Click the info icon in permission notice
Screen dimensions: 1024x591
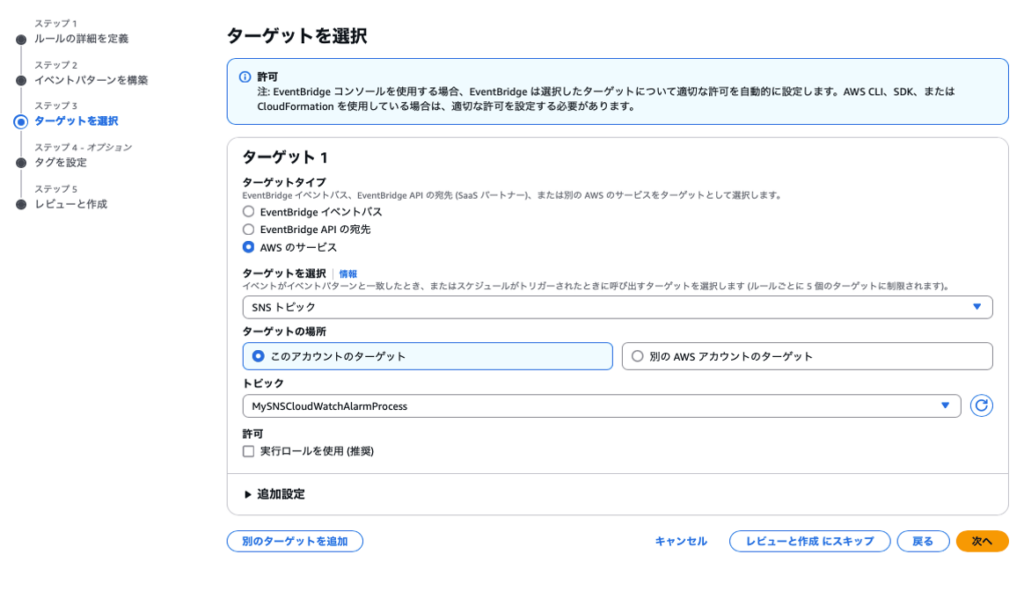click(x=245, y=76)
